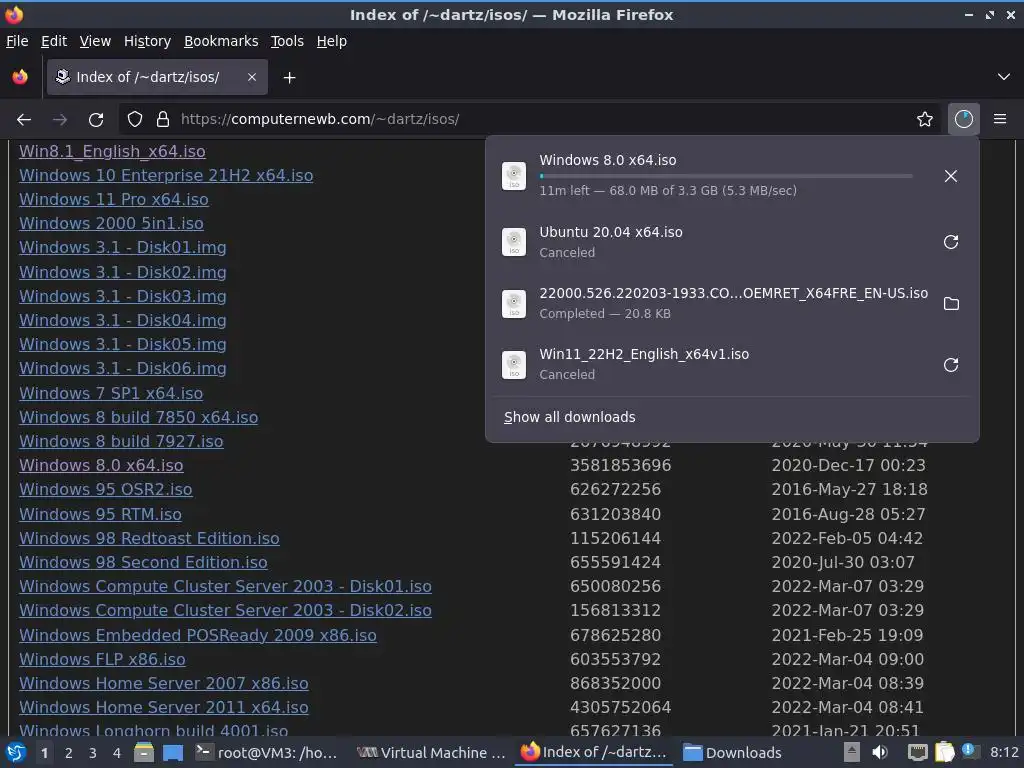The image size is (1024, 768).
Task: Switch to workspace 4 on taskbar
Action: click(117, 753)
